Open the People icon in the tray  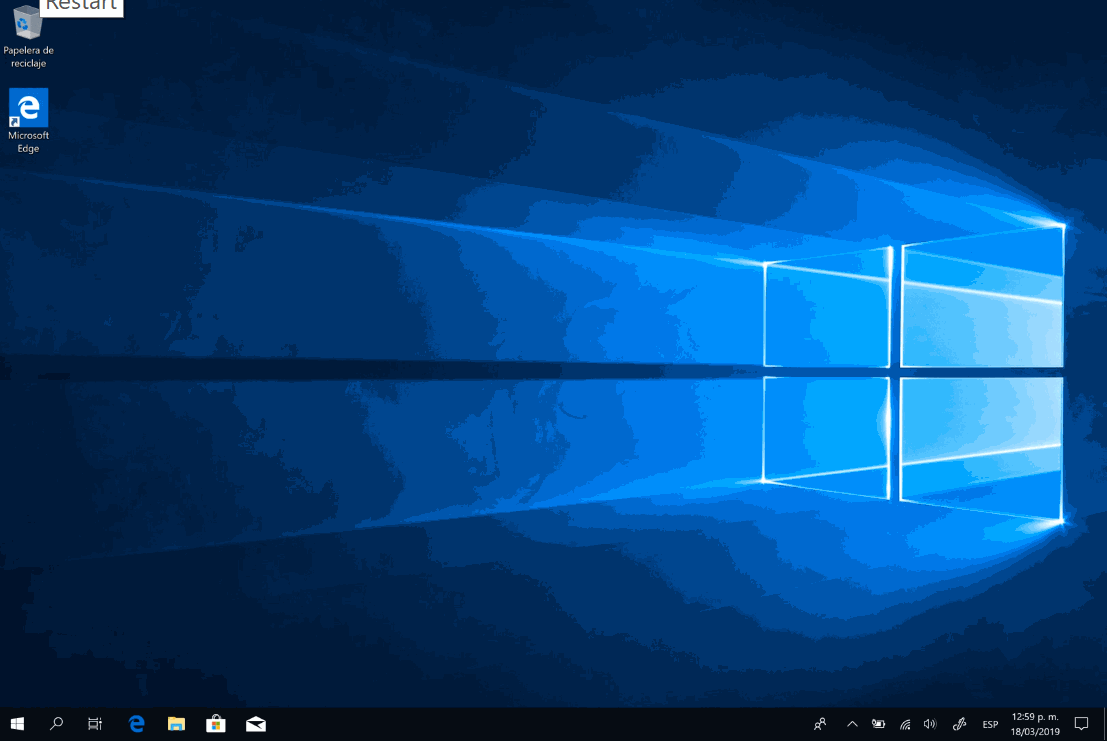(x=820, y=724)
